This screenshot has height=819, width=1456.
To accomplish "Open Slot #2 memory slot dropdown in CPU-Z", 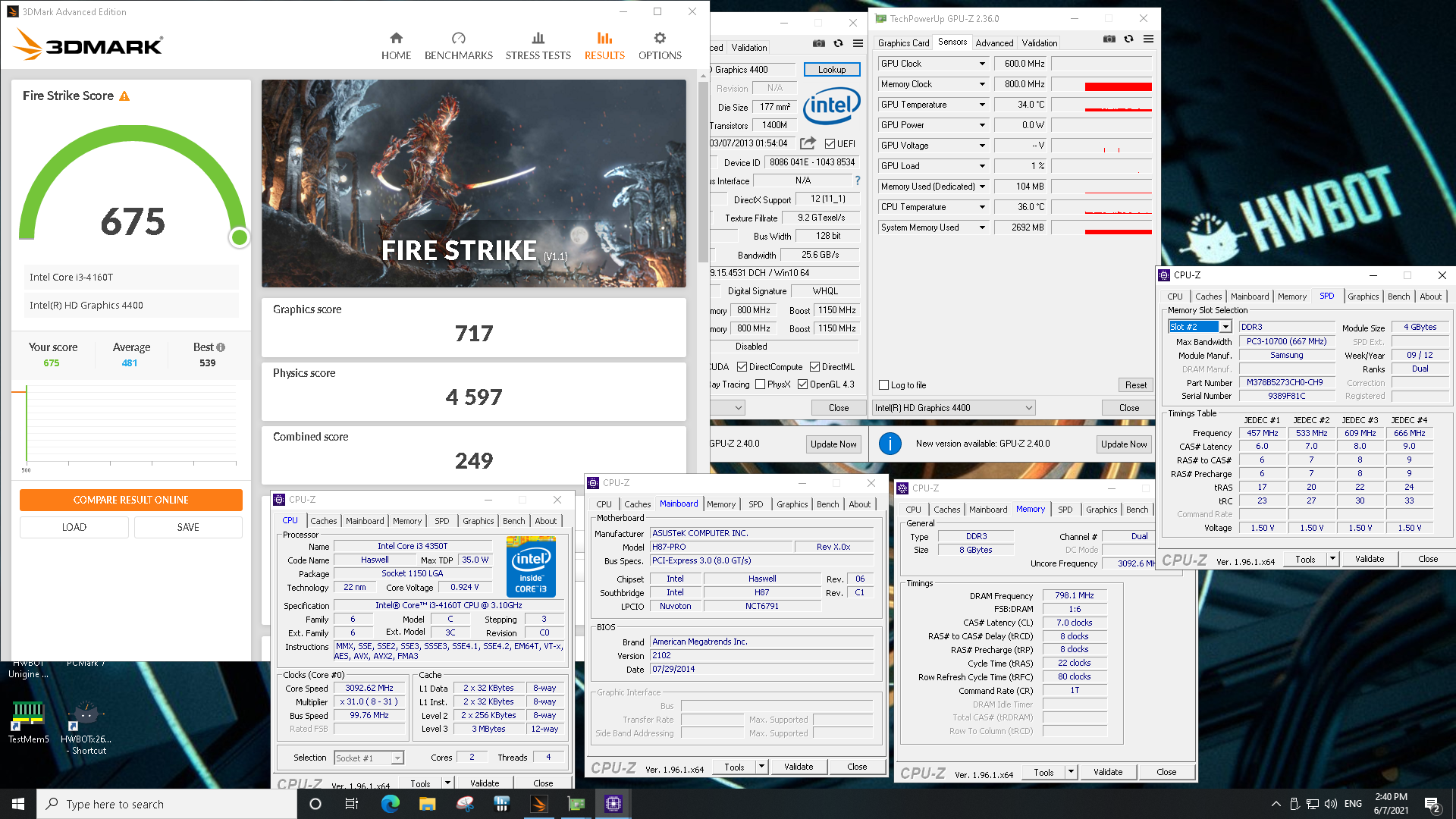I will point(1225,327).
